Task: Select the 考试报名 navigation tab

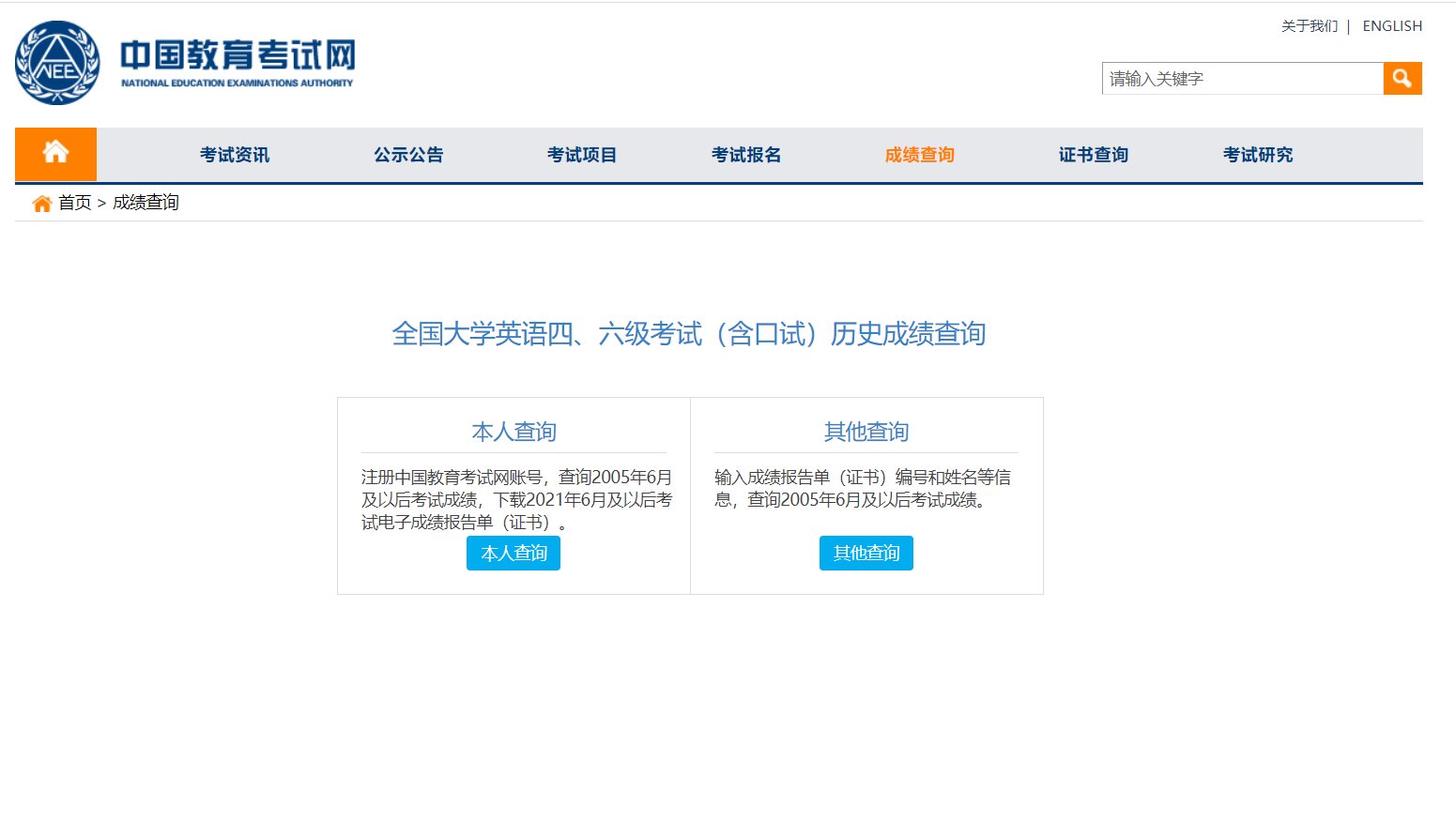Action: 746,155
